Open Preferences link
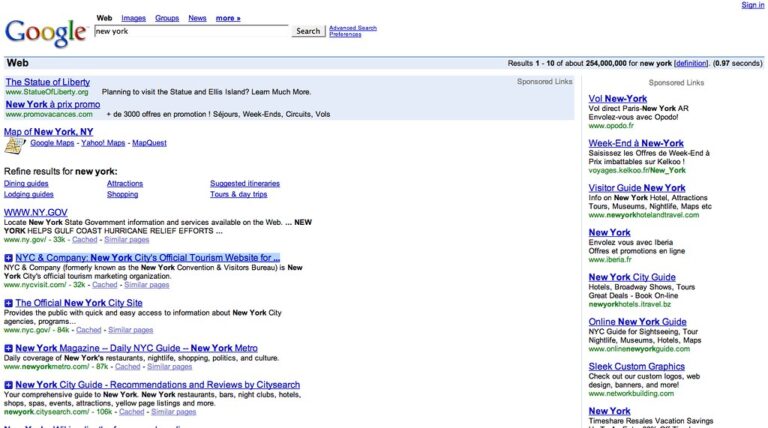 coord(345,34)
